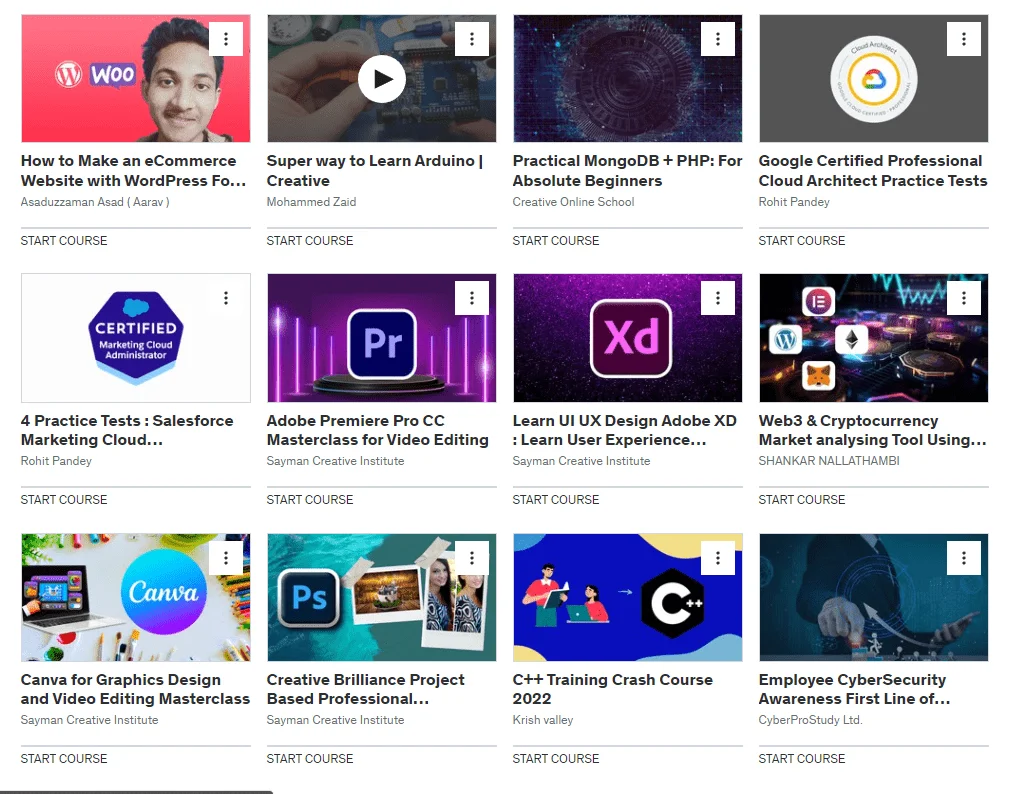Open title Google Certified Professional Cloud Architect
1010x794 pixels.
[873, 171]
